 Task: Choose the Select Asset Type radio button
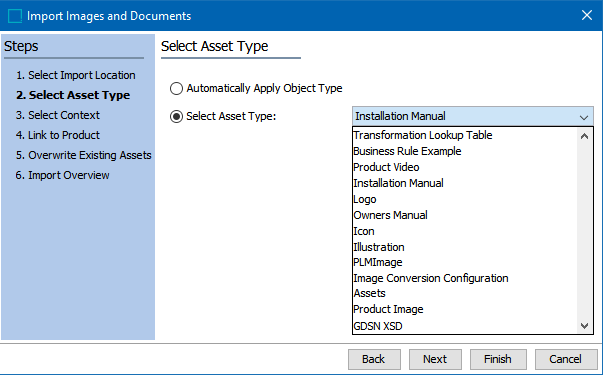176,117
